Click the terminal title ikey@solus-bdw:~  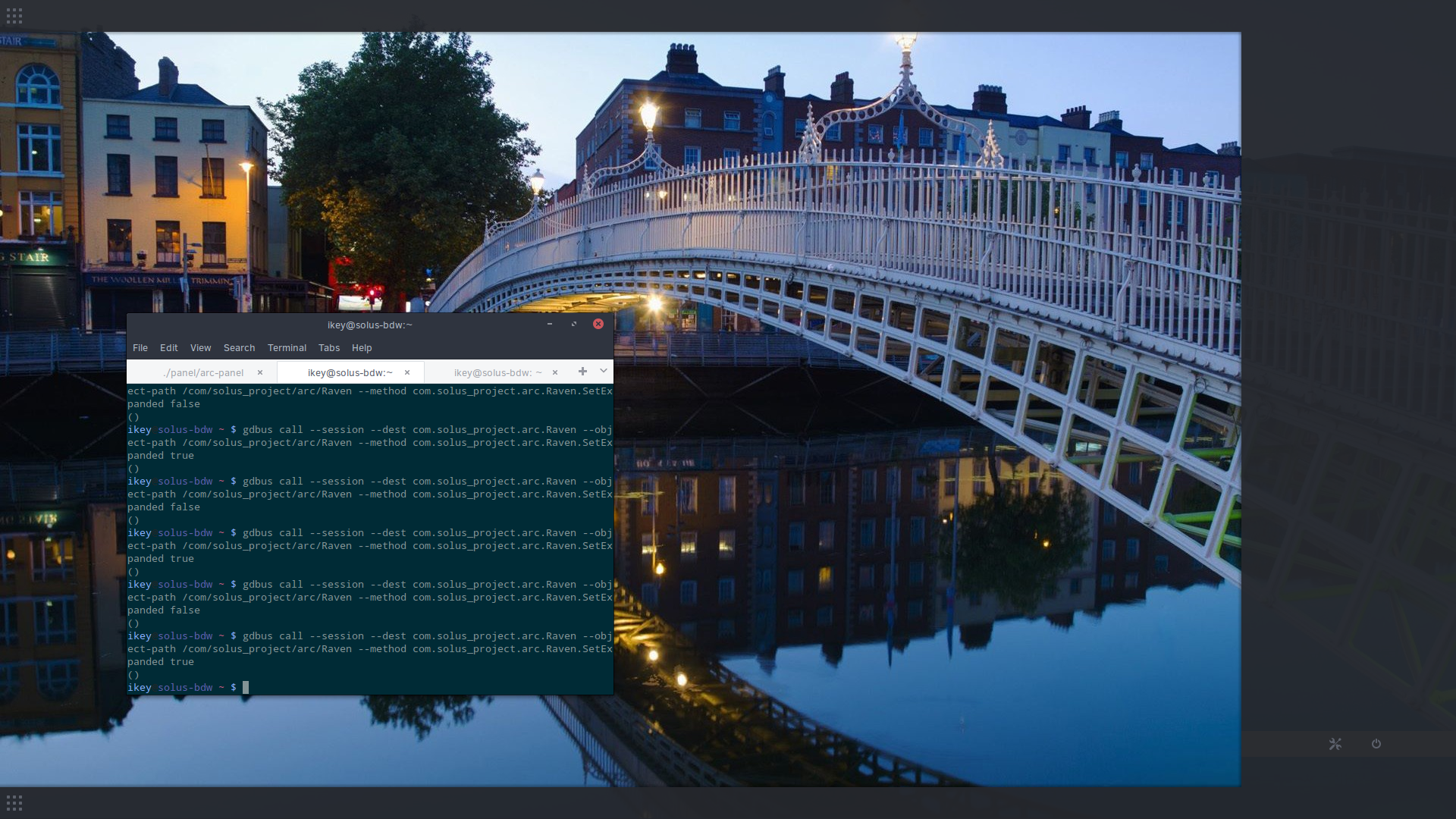(370, 325)
